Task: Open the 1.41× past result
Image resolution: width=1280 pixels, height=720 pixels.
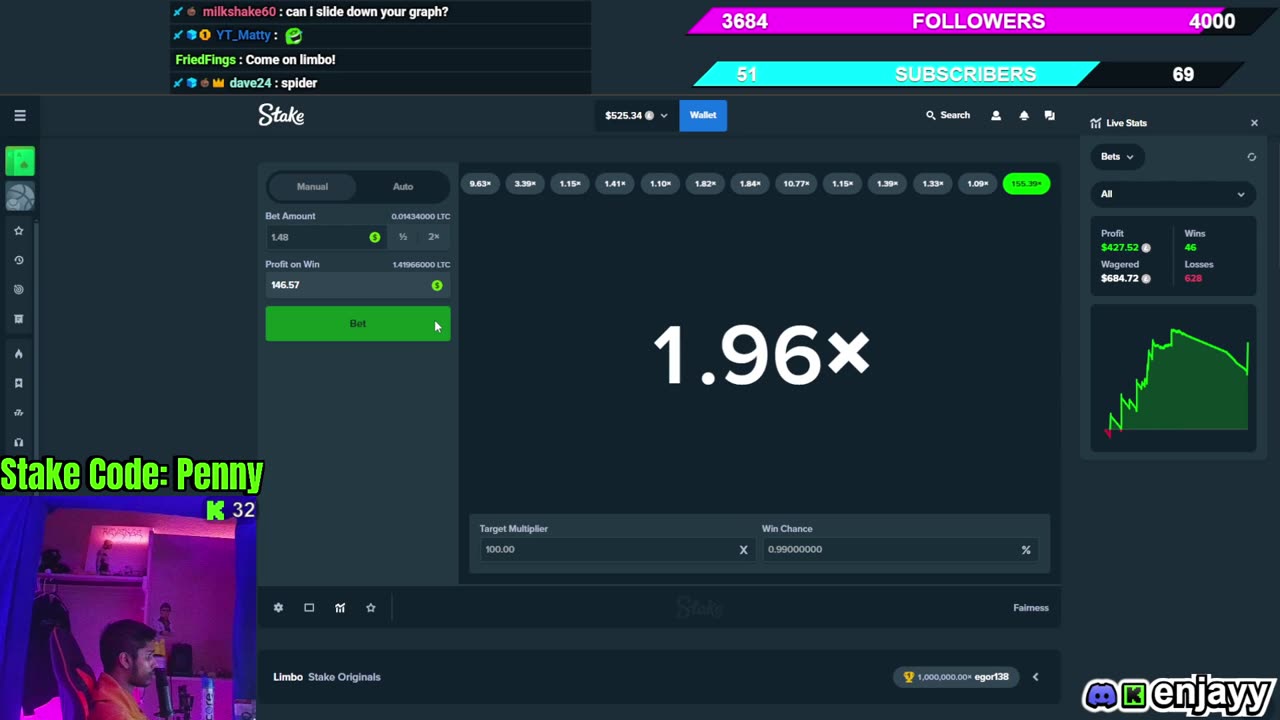Action: [x=615, y=184]
